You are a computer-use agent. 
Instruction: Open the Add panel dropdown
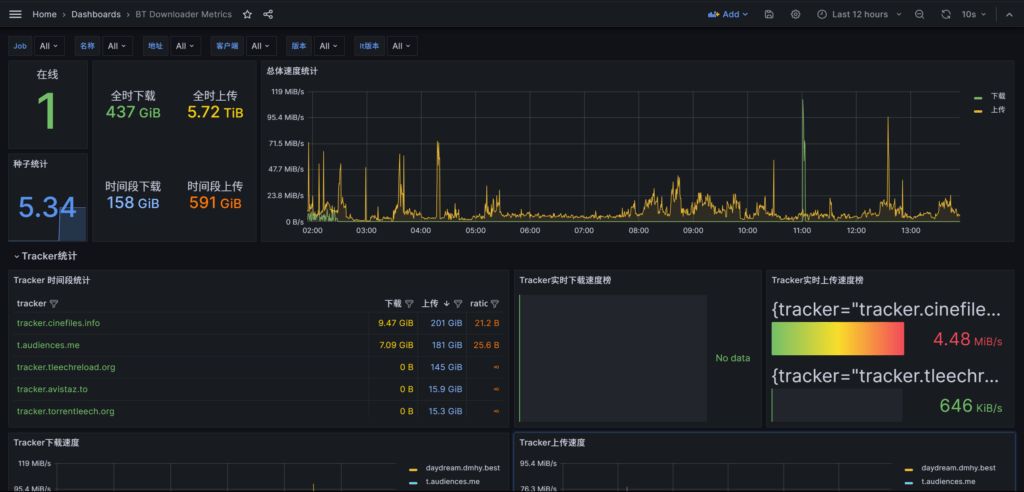728,14
